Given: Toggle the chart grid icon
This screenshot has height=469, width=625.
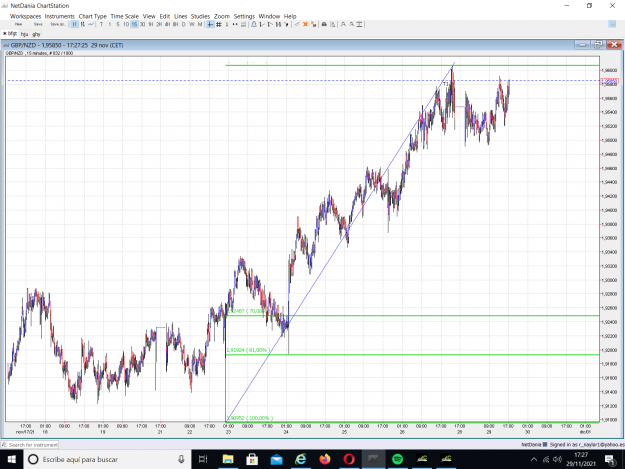Looking at the screenshot, I should [219, 24].
